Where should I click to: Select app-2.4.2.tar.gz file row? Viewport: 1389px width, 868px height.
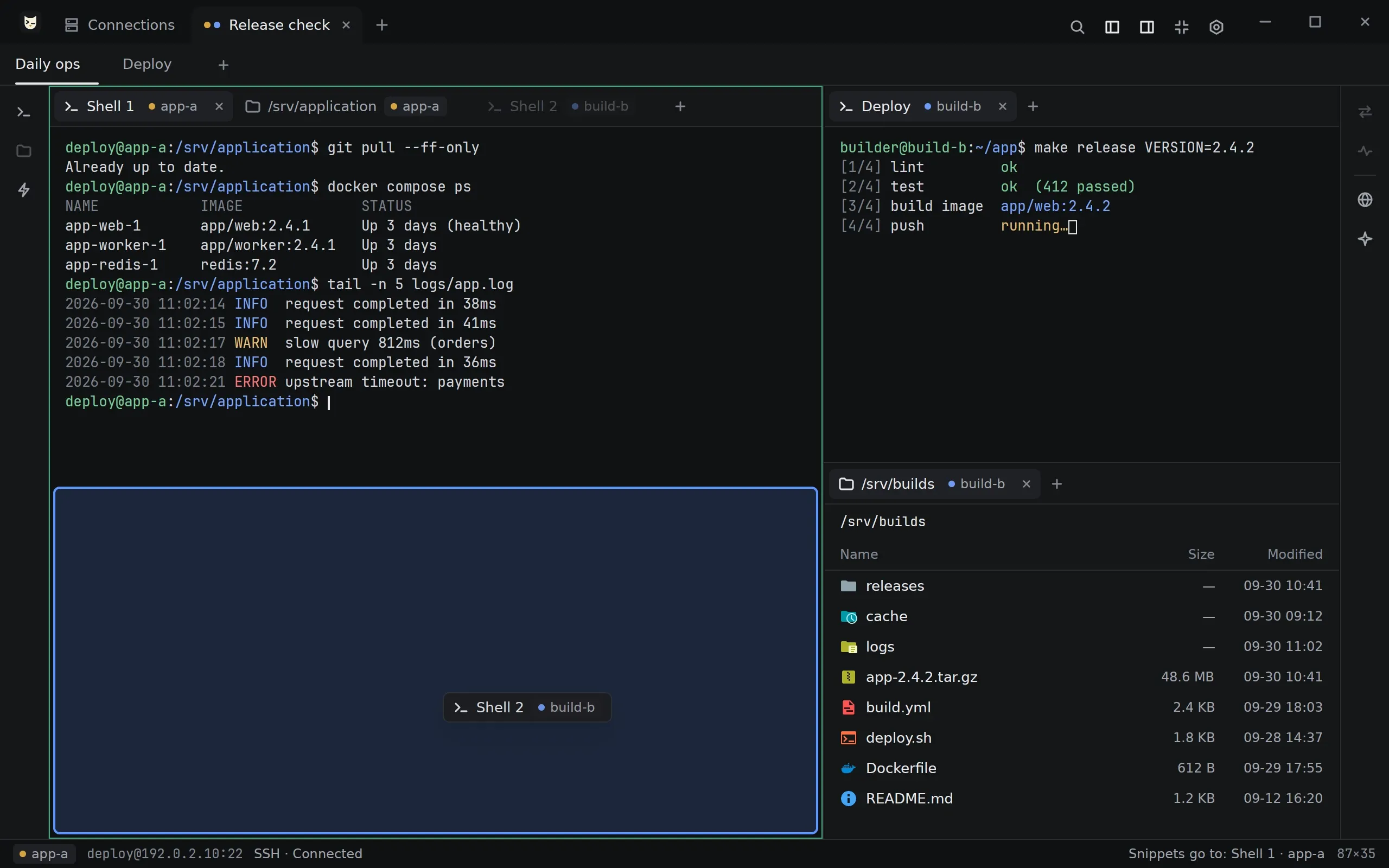[1082, 677]
